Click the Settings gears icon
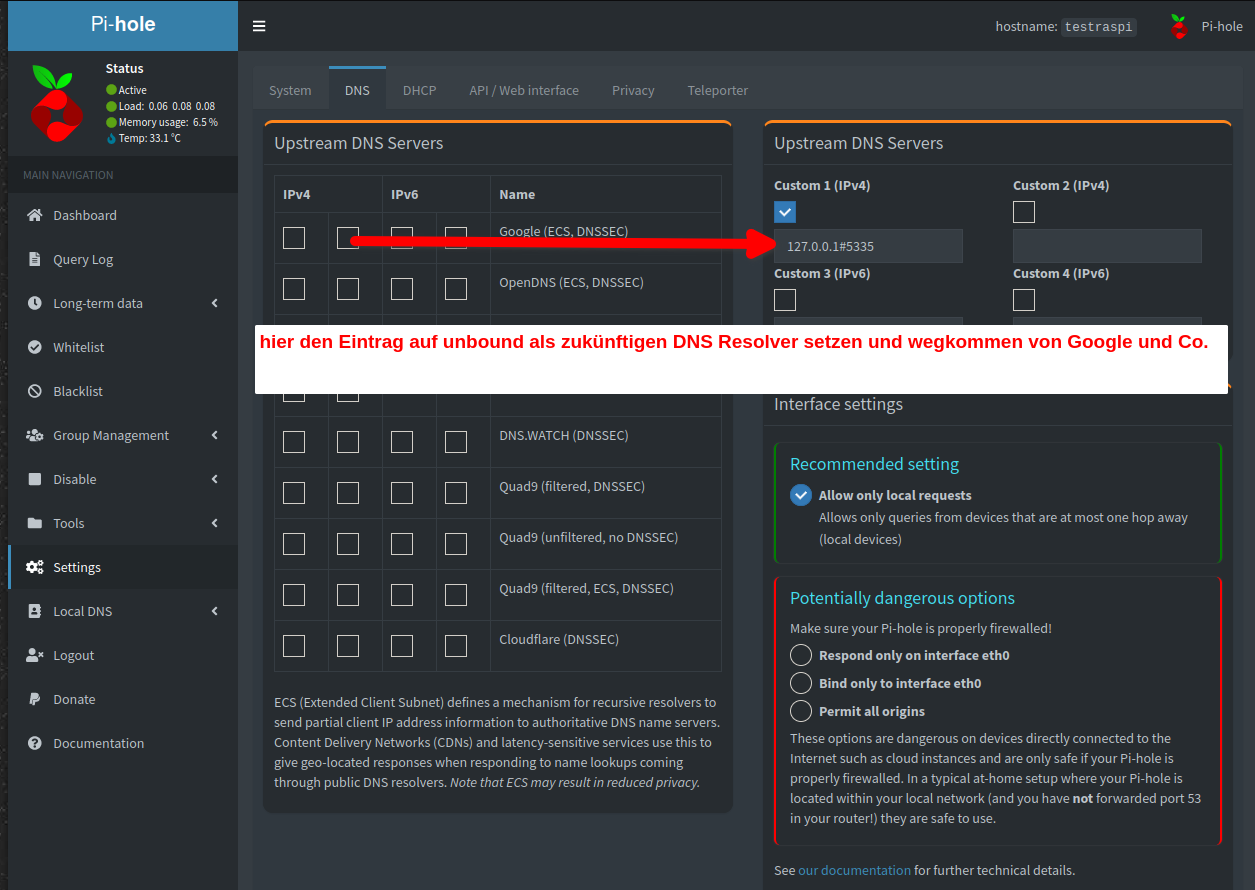Viewport: 1255px width, 890px height. tap(35, 567)
